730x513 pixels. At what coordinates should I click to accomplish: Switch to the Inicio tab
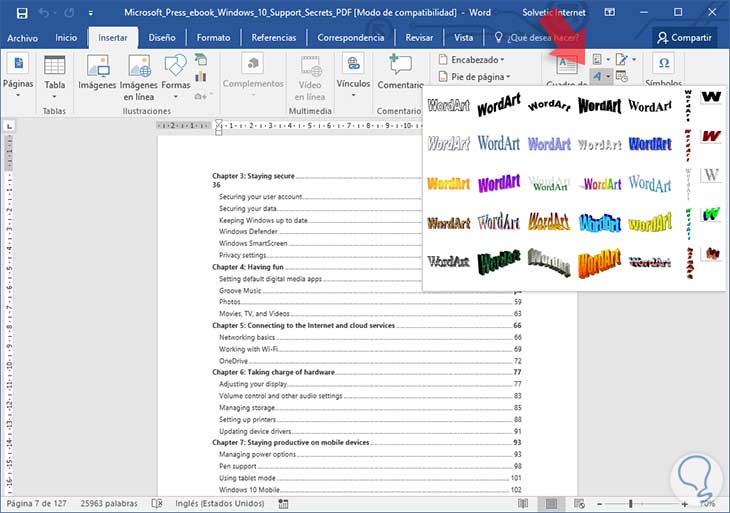click(66, 38)
